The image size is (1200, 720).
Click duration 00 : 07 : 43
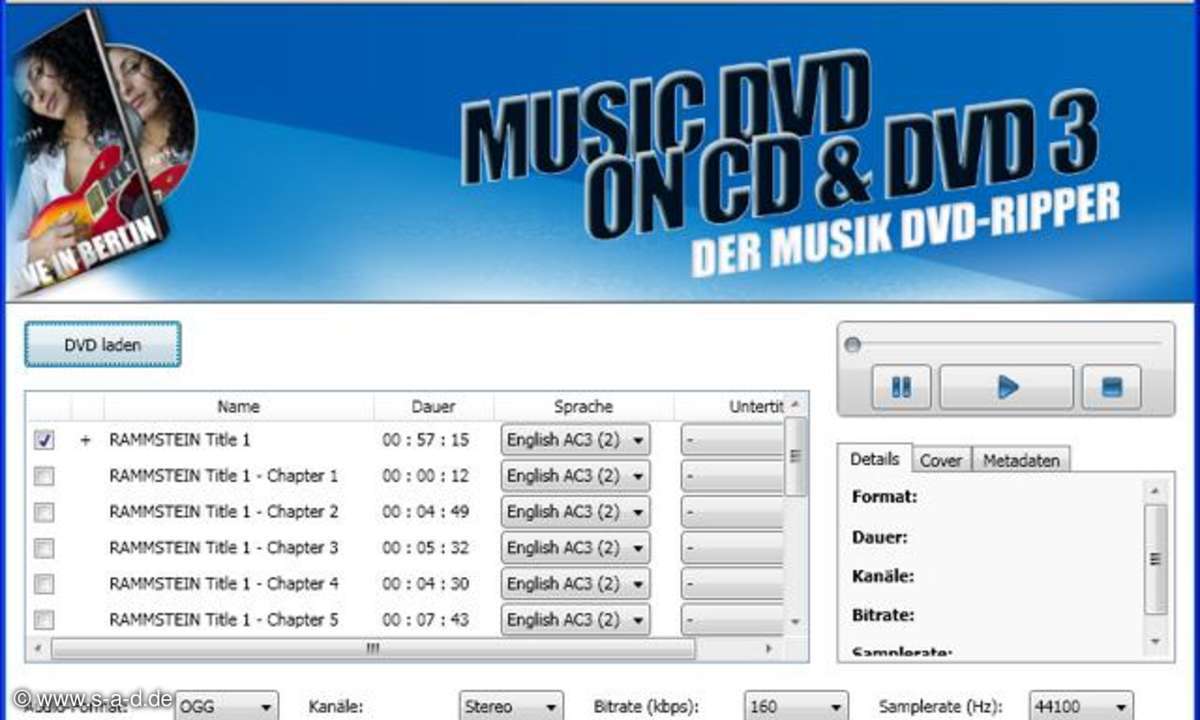pyautogui.click(x=425, y=620)
